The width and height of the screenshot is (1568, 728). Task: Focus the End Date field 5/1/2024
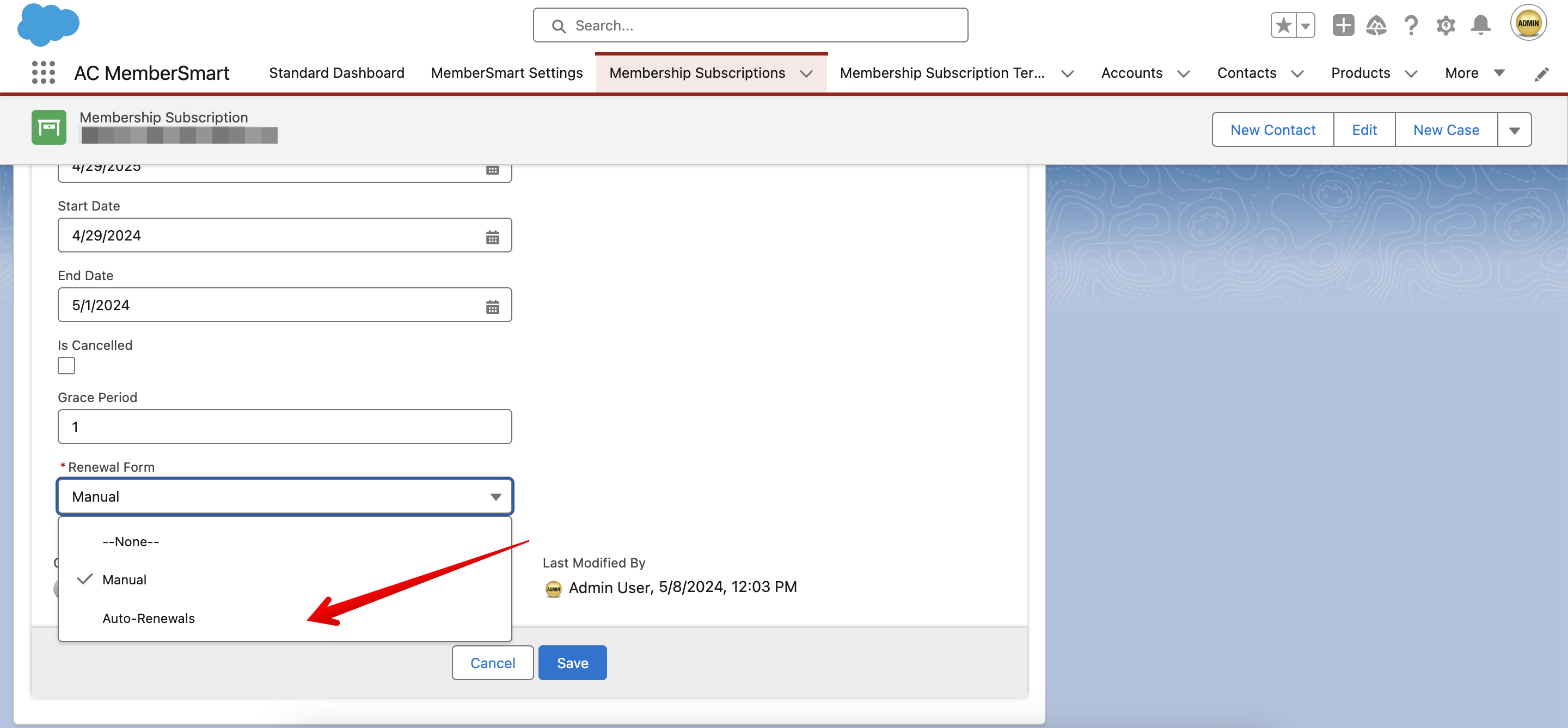(285, 305)
